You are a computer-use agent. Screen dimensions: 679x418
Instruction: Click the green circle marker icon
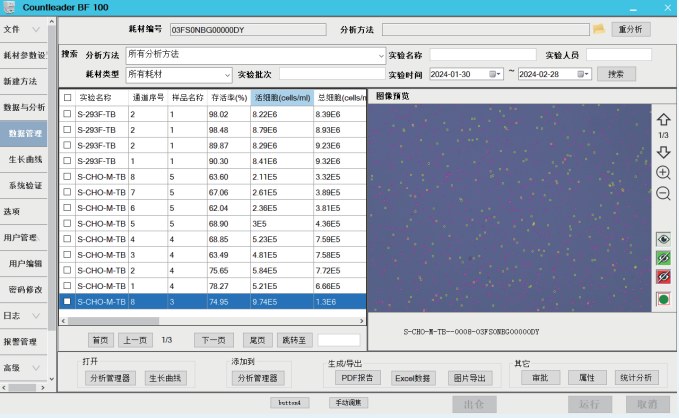click(663, 299)
